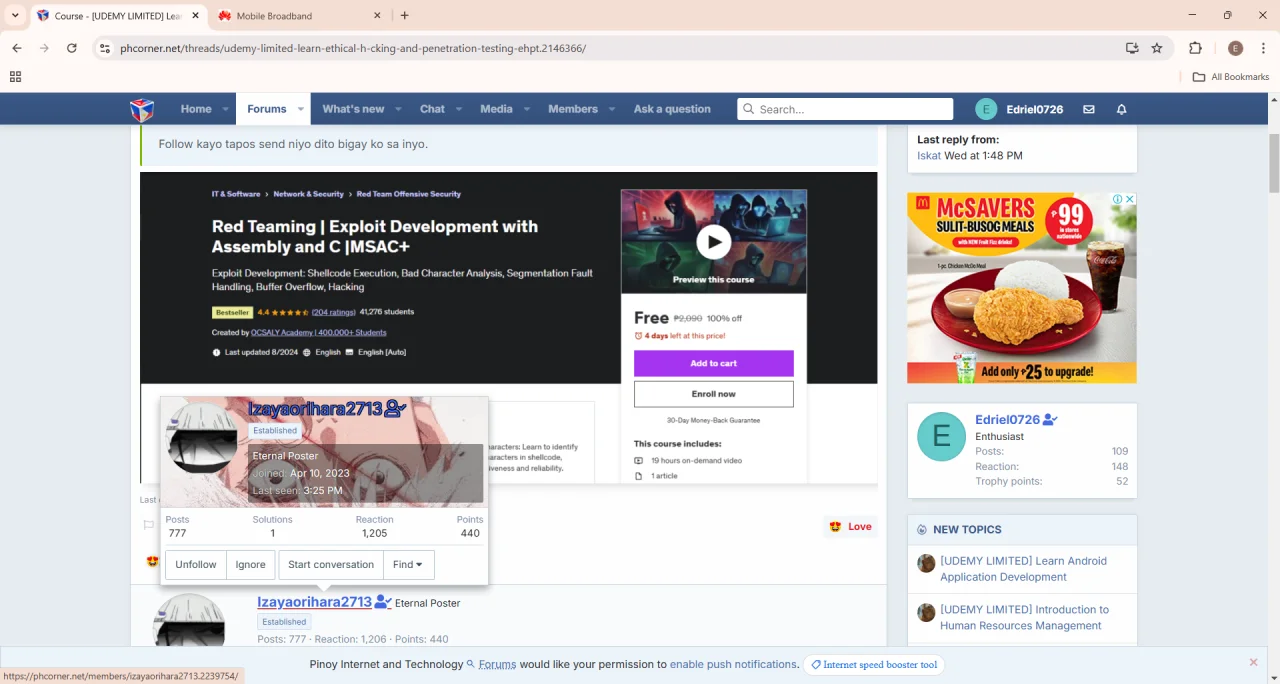Click the Forums link in notification bar
The width and height of the screenshot is (1280, 684).
click(x=497, y=664)
